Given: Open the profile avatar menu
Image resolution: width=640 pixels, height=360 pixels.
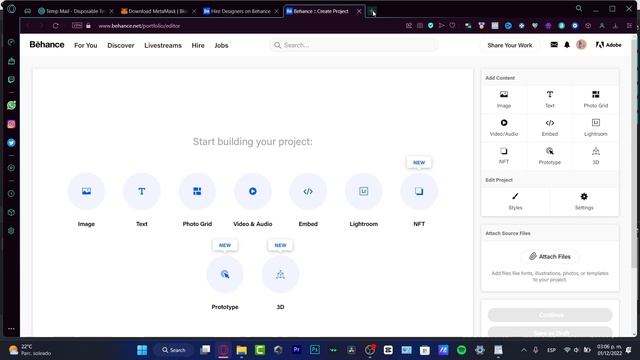Looking at the screenshot, I should click(581, 45).
